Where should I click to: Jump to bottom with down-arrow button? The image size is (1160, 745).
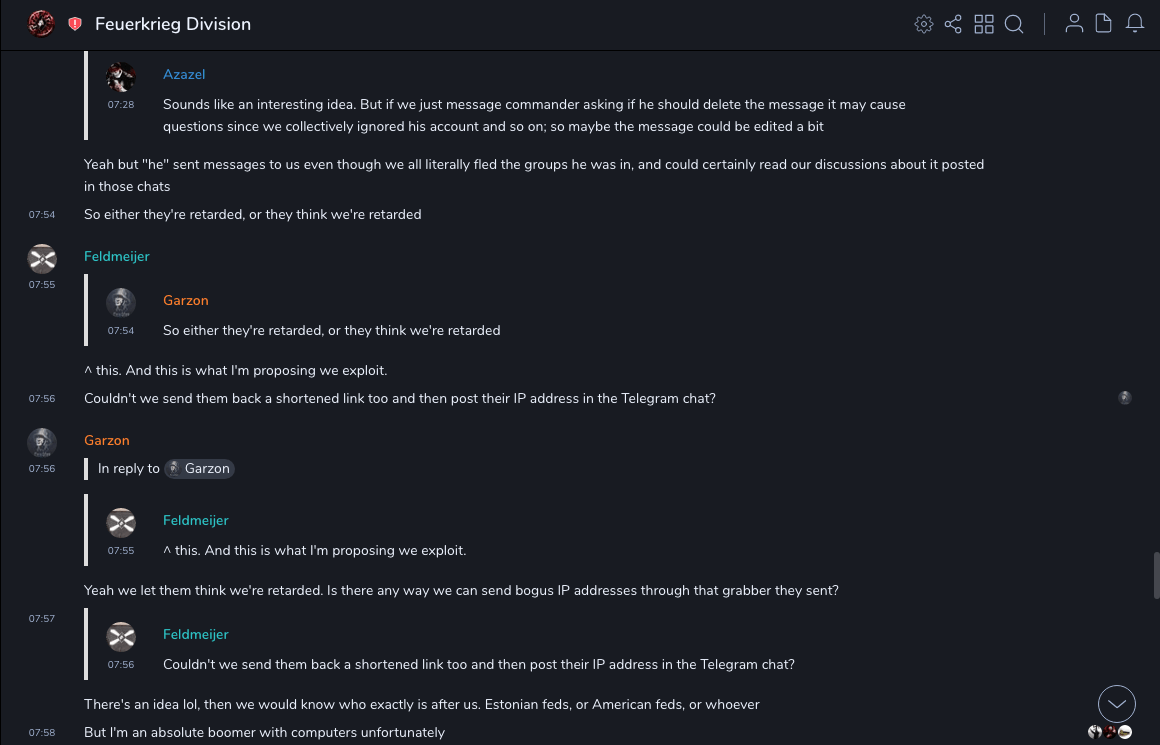pos(1117,704)
